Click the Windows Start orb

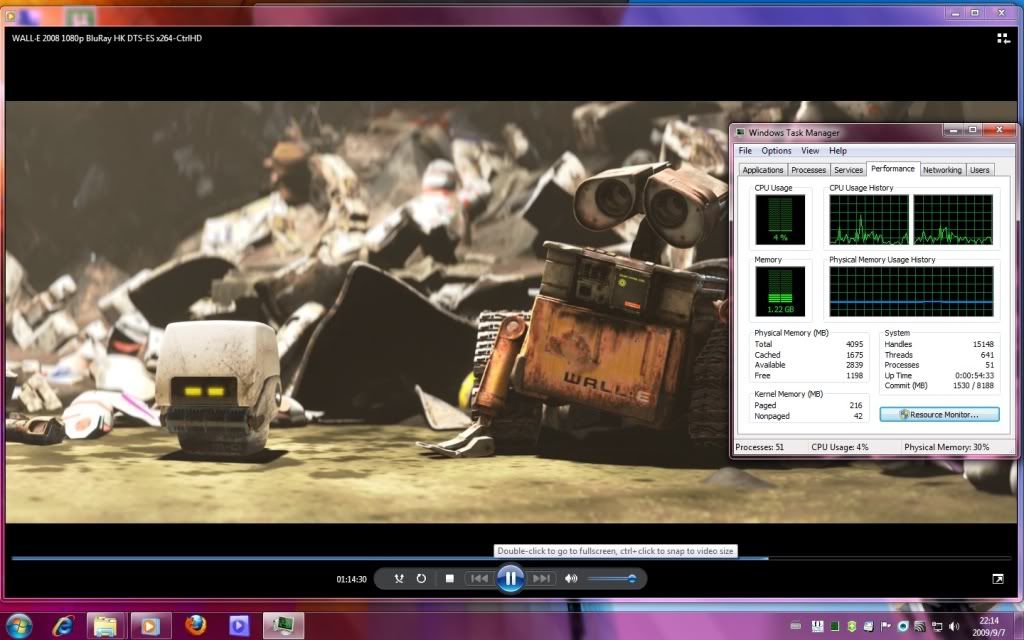coord(19,625)
